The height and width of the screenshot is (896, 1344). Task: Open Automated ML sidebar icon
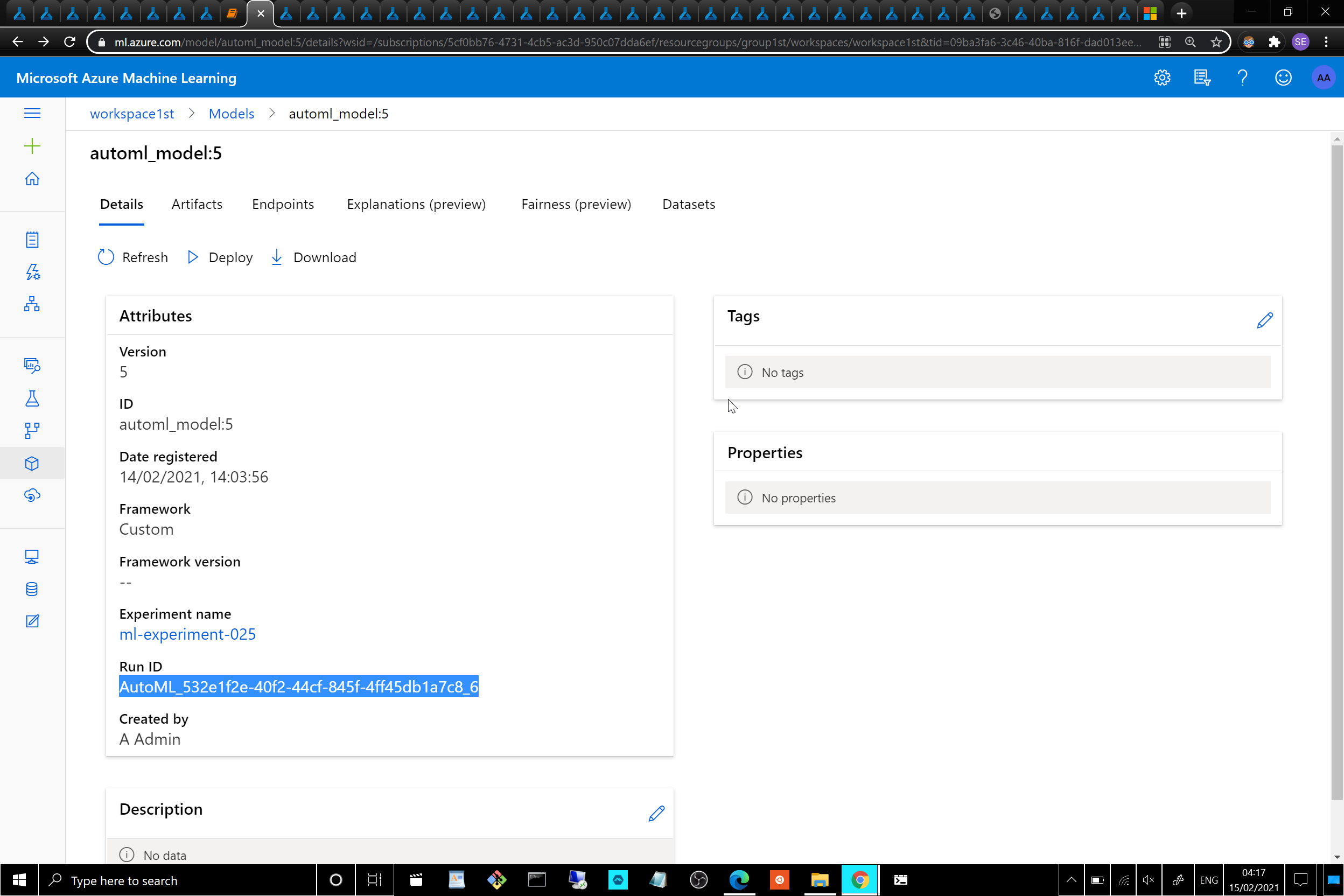click(x=32, y=271)
